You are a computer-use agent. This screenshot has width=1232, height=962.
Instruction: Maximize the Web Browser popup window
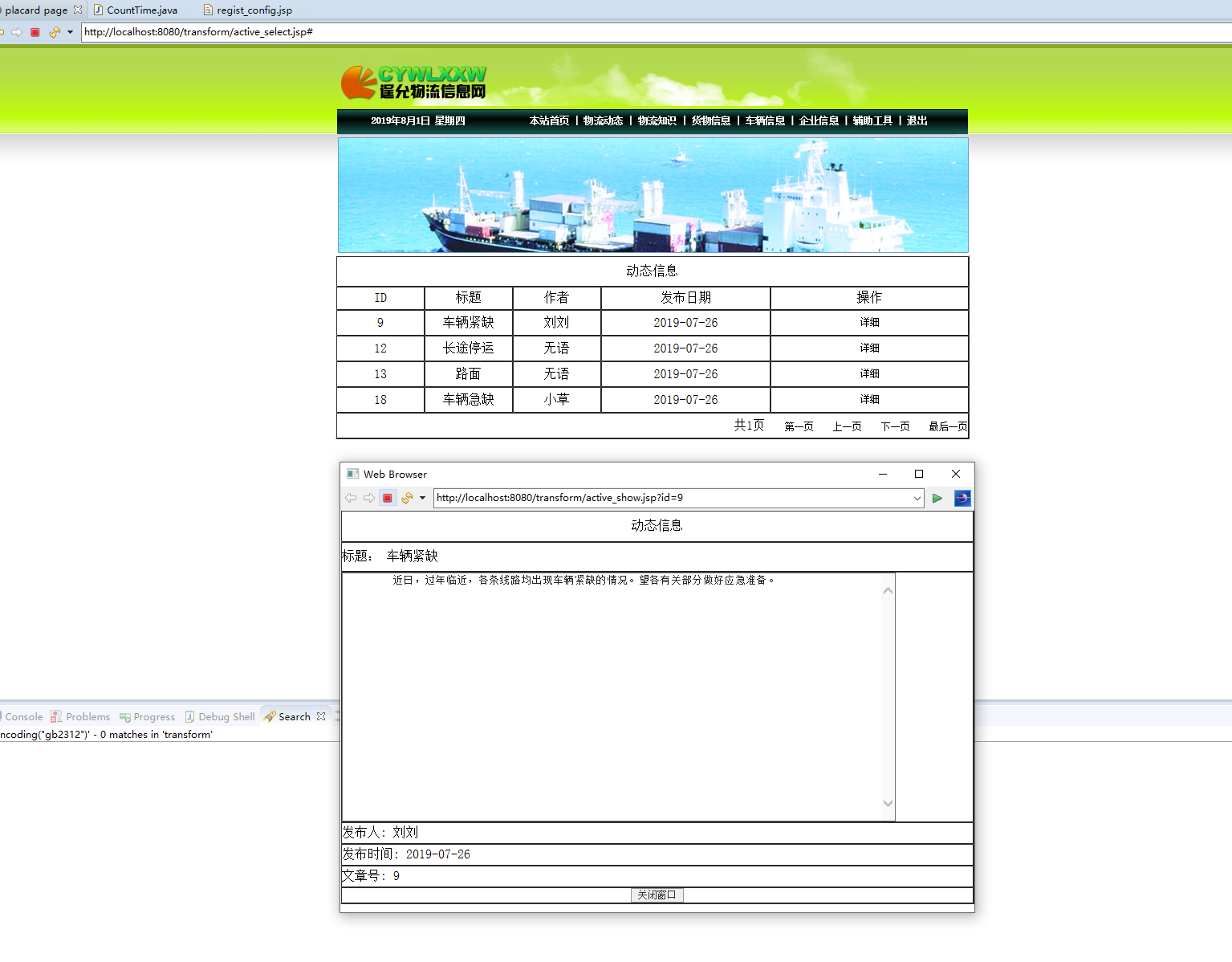pos(919,474)
